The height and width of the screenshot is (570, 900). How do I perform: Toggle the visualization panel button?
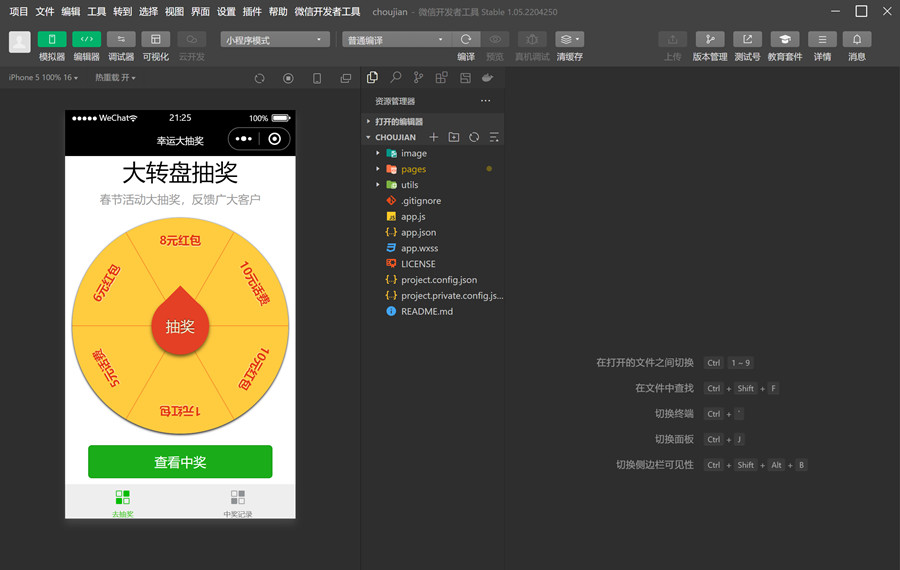tap(156, 39)
